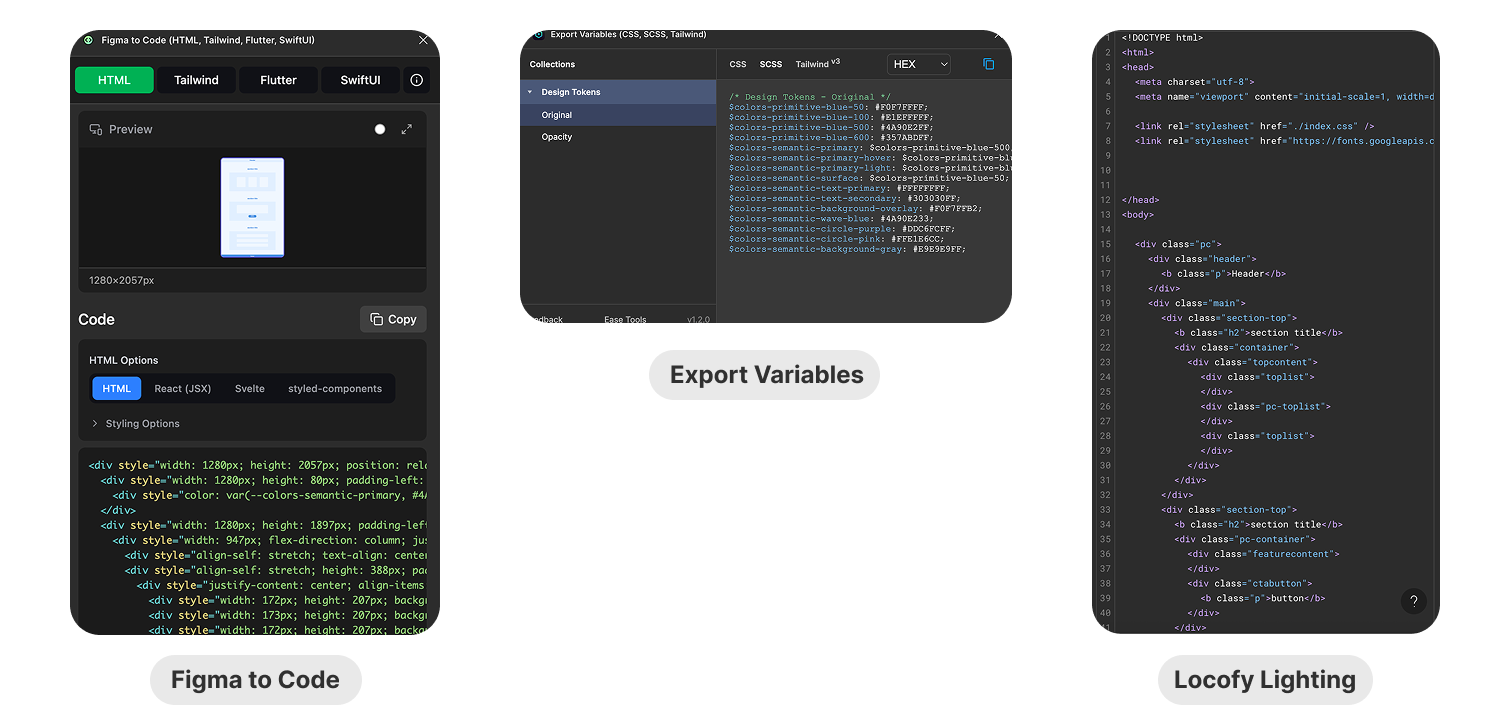Choose the React (JSX) output option
Image resolution: width=1500 pixels, height=725 pixels.
click(x=183, y=389)
